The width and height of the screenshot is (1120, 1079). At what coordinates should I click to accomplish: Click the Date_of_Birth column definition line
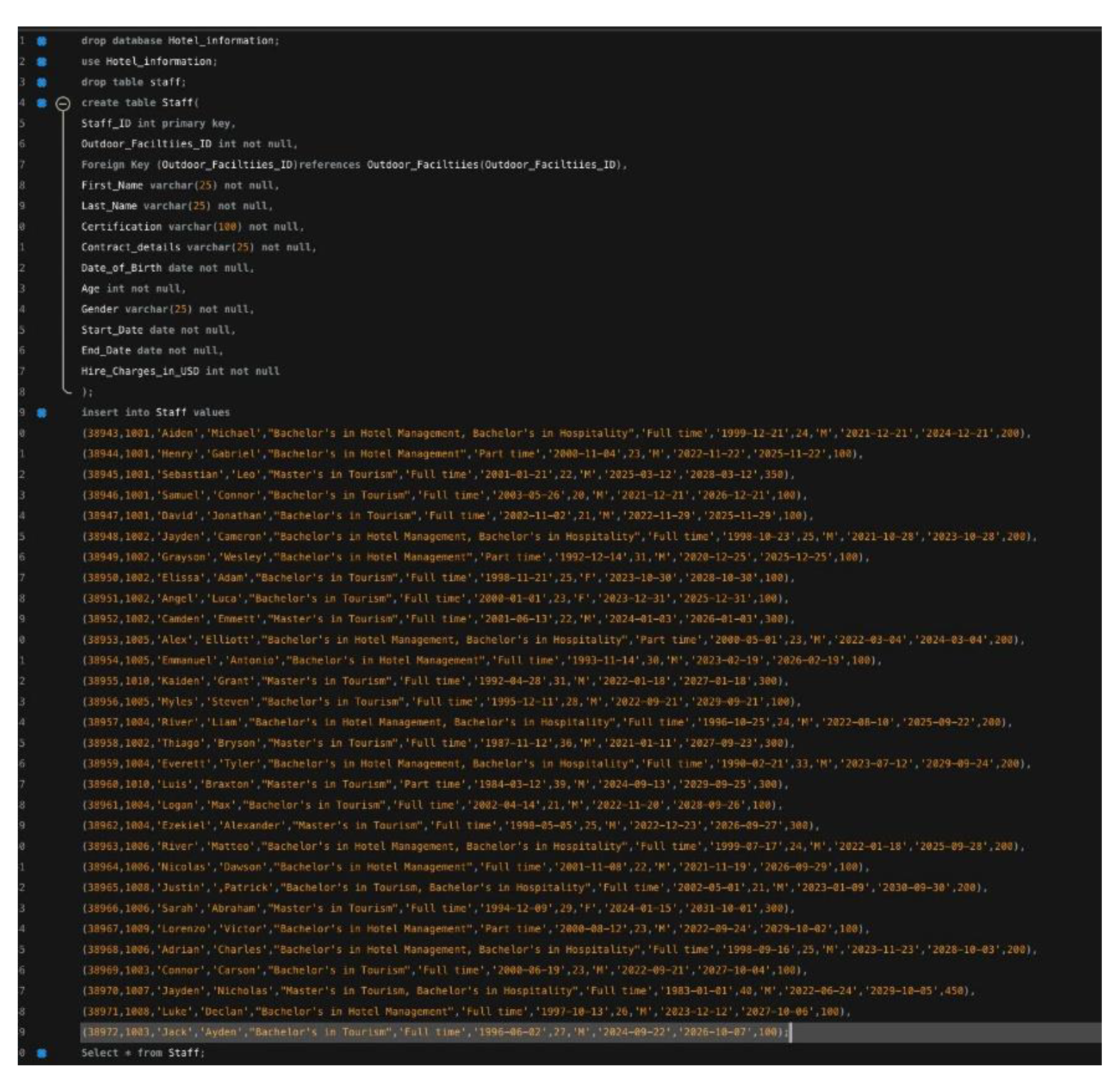pos(166,269)
